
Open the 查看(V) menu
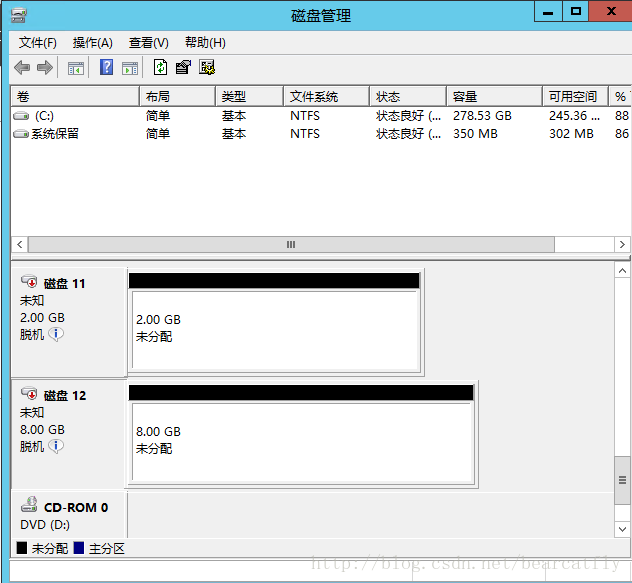click(x=149, y=43)
